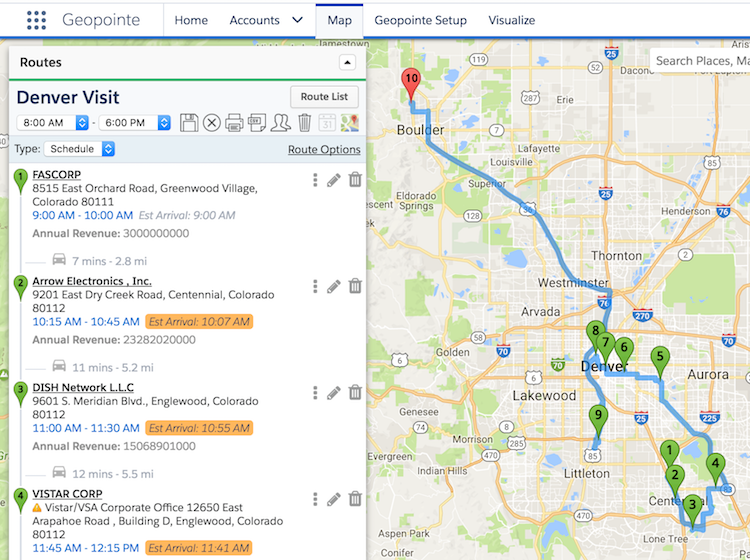Edit the VISTAR CORP stop

(334, 499)
